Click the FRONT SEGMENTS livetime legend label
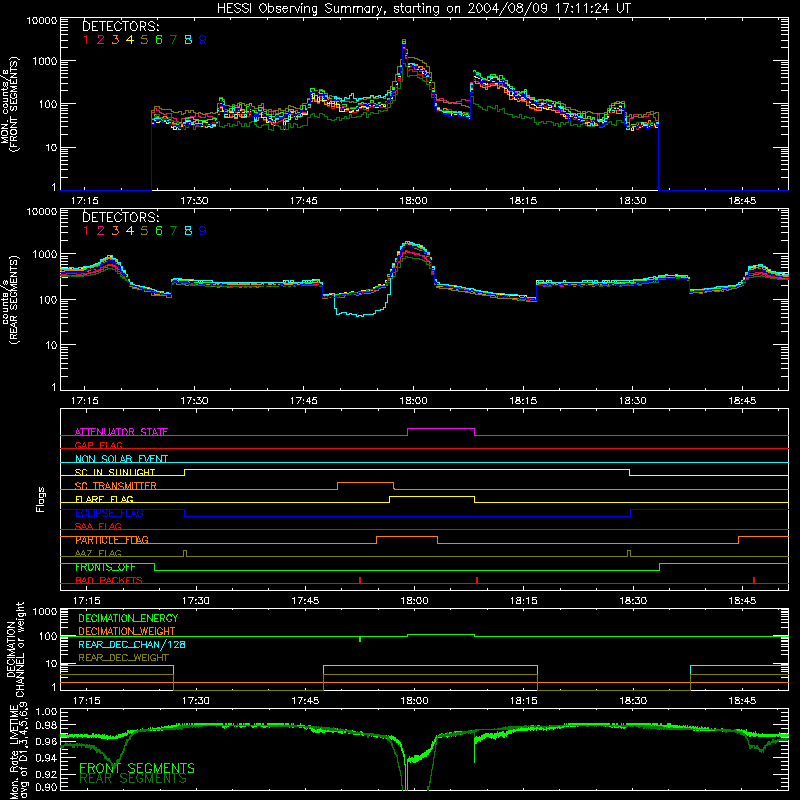 [137, 768]
